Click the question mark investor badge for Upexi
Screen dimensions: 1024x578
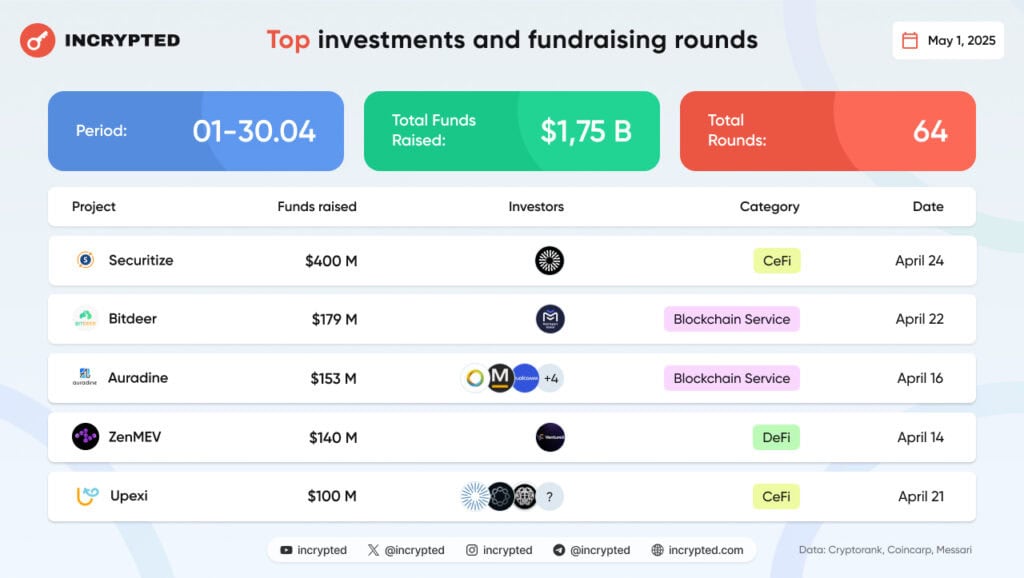point(550,497)
